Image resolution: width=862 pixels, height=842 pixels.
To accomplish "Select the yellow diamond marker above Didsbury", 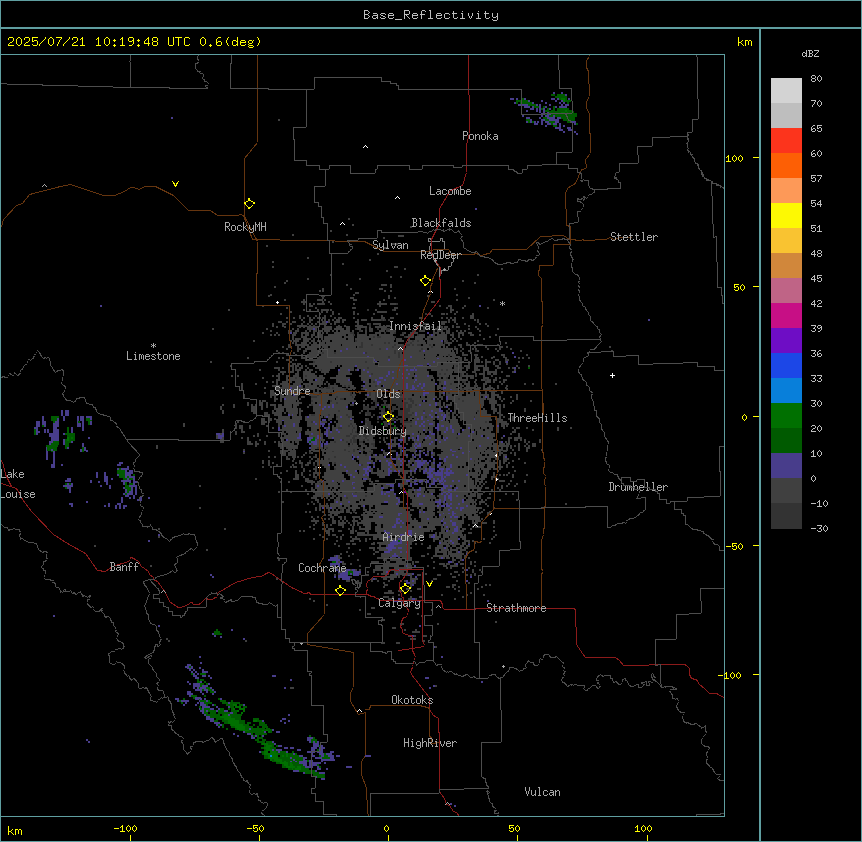I will click(389, 417).
